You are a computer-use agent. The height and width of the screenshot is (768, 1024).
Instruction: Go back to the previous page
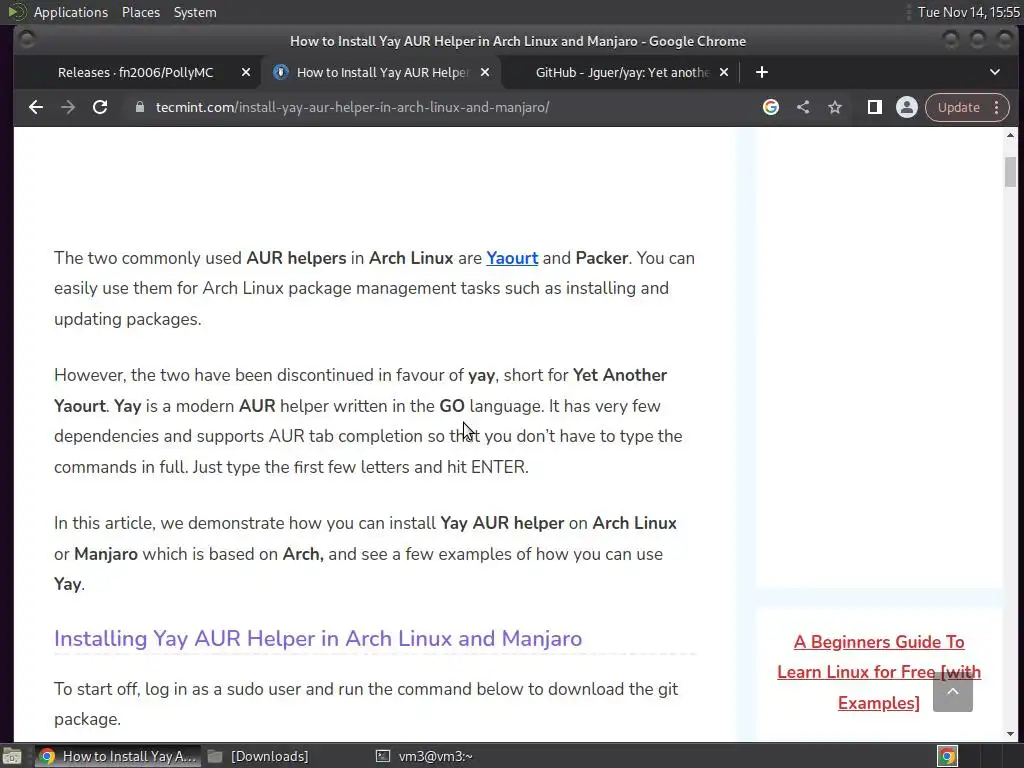[36, 107]
